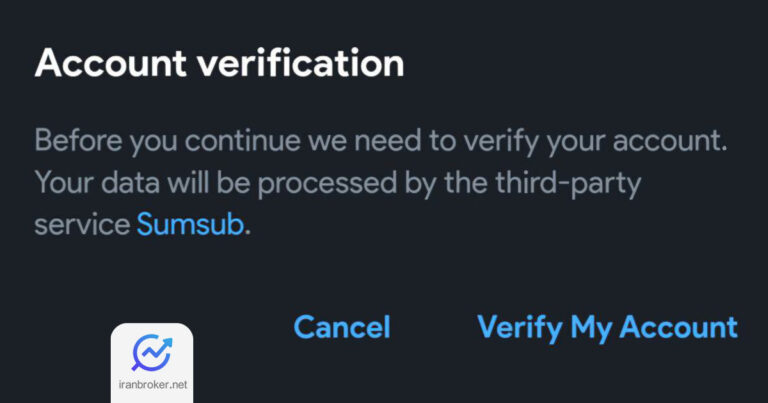
Task: Click the phrase 'verify your account' in the text
Action: click(x=595, y=142)
